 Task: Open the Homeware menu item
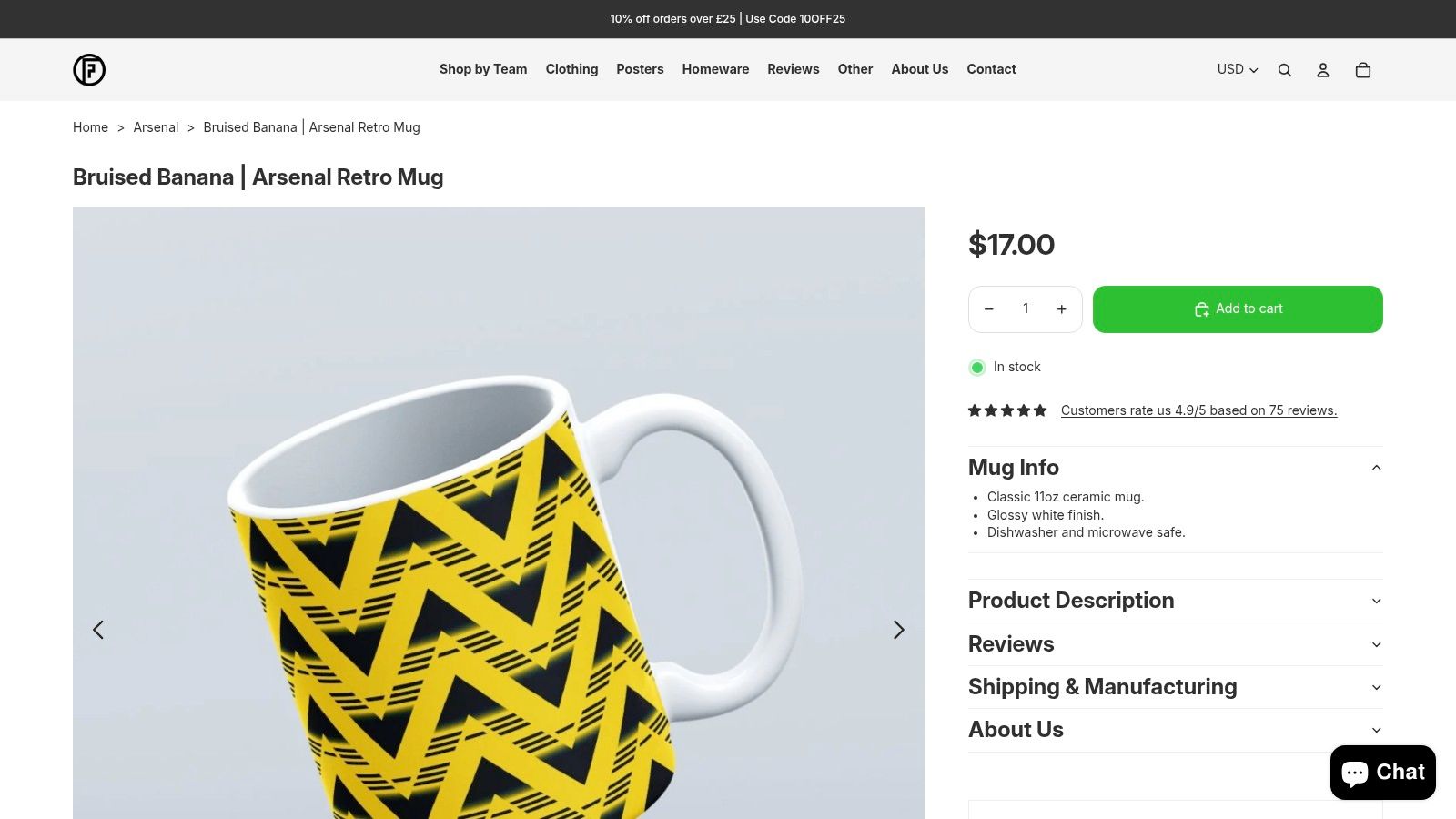click(x=715, y=69)
